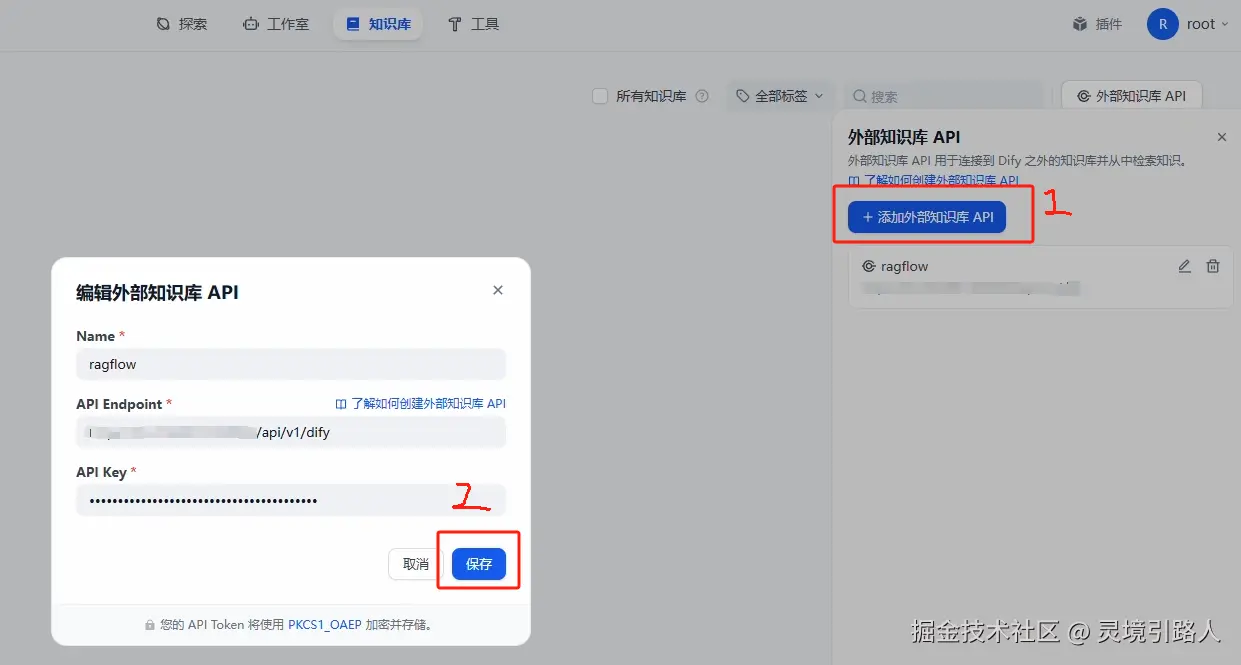Save the API settings with 保存
This screenshot has height=665, width=1241.
coord(478,563)
